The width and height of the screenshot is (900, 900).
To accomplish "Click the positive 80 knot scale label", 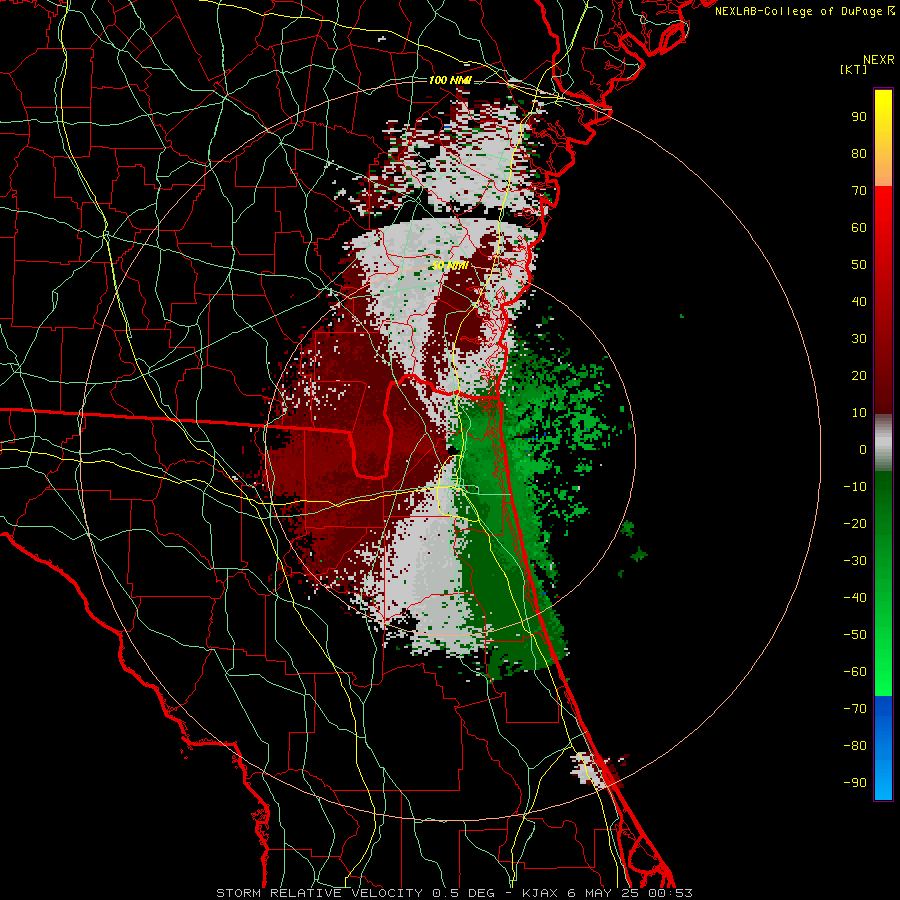I will (x=859, y=153).
